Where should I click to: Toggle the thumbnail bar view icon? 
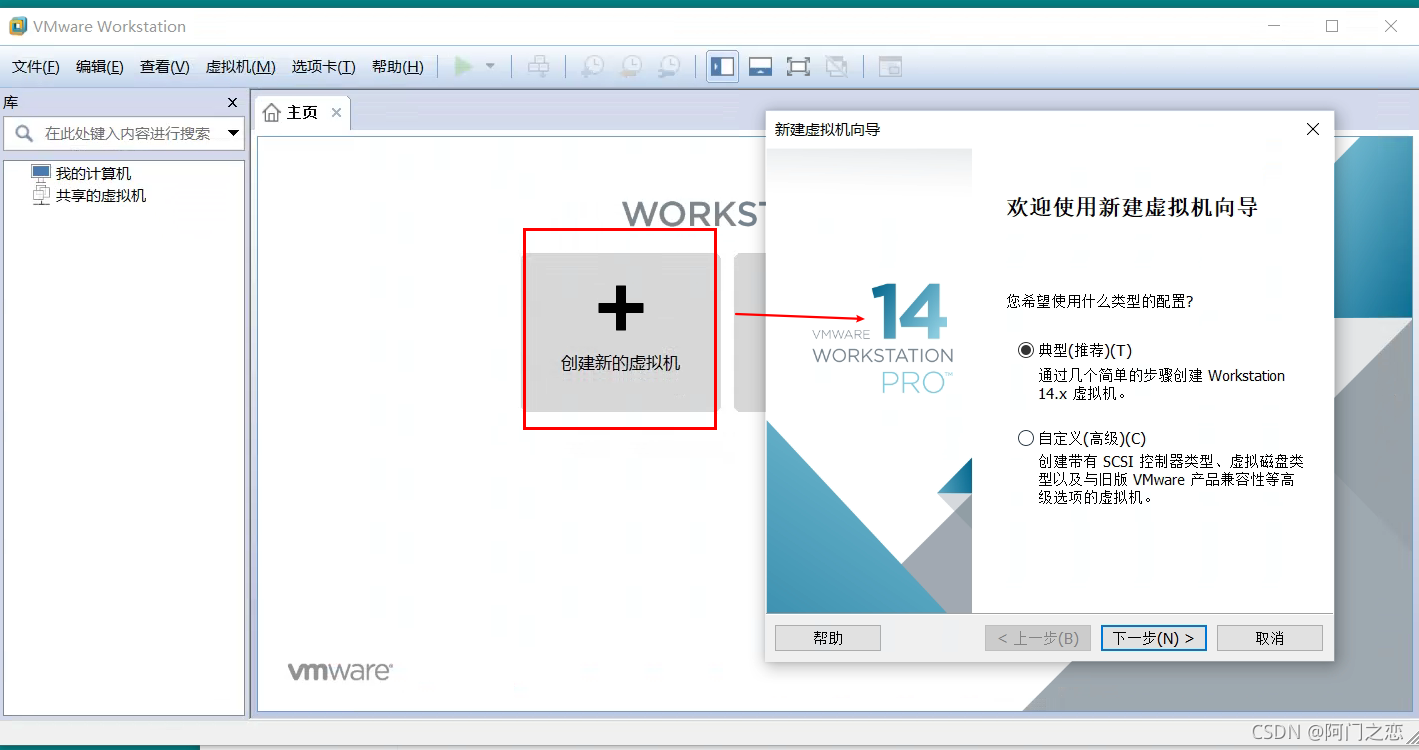(760, 67)
